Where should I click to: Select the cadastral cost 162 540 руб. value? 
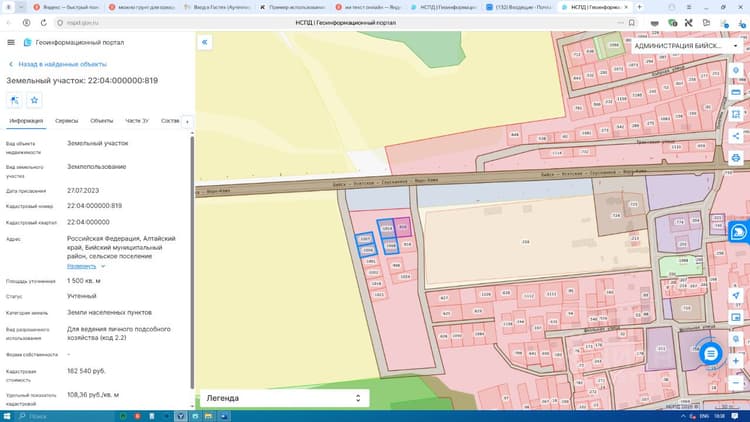(x=86, y=371)
